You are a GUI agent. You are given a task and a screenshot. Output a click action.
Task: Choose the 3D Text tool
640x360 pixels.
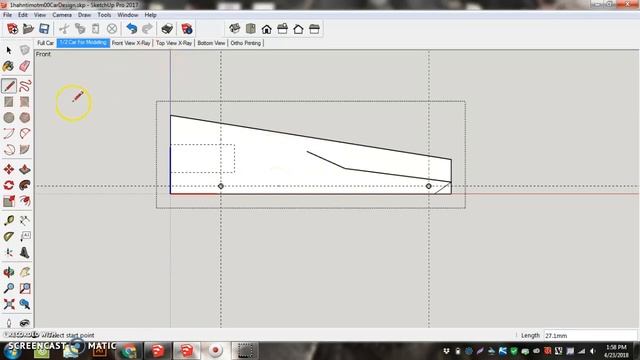[24, 252]
